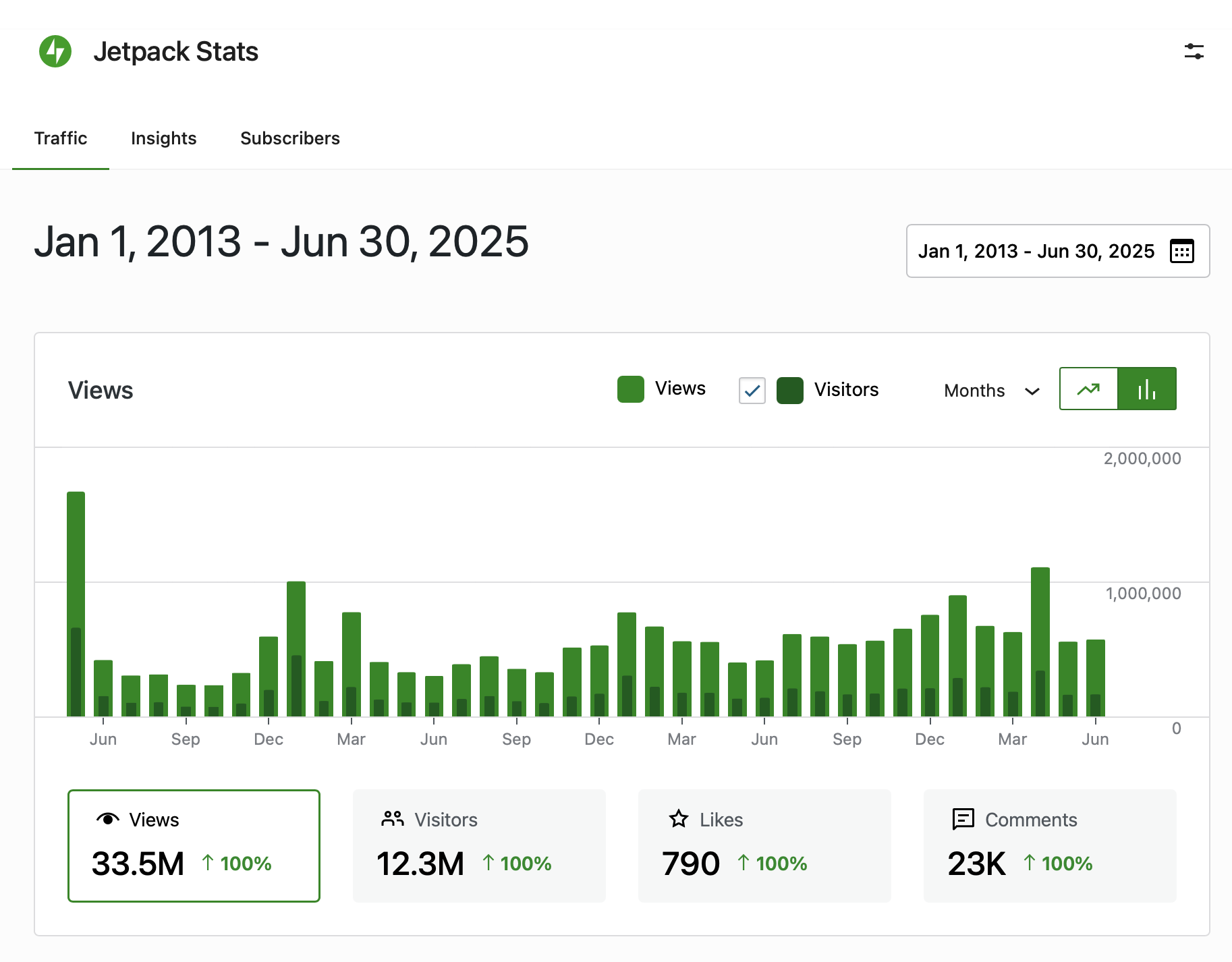The height and width of the screenshot is (962, 1232).
Task: Open the calendar icon in date picker
Action: pos(1181,251)
